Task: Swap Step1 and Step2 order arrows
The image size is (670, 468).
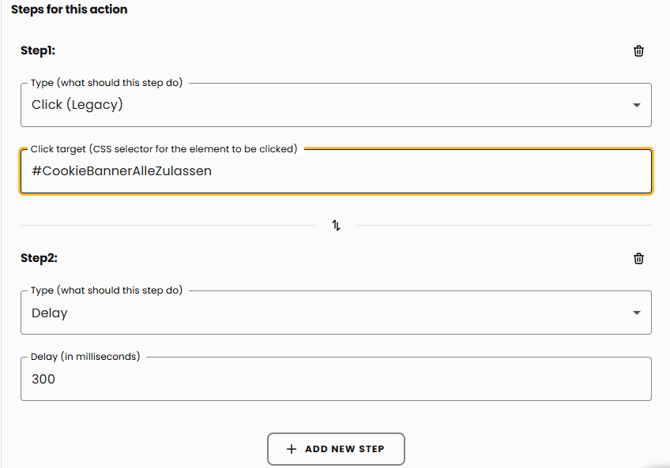Action: pos(336,225)
